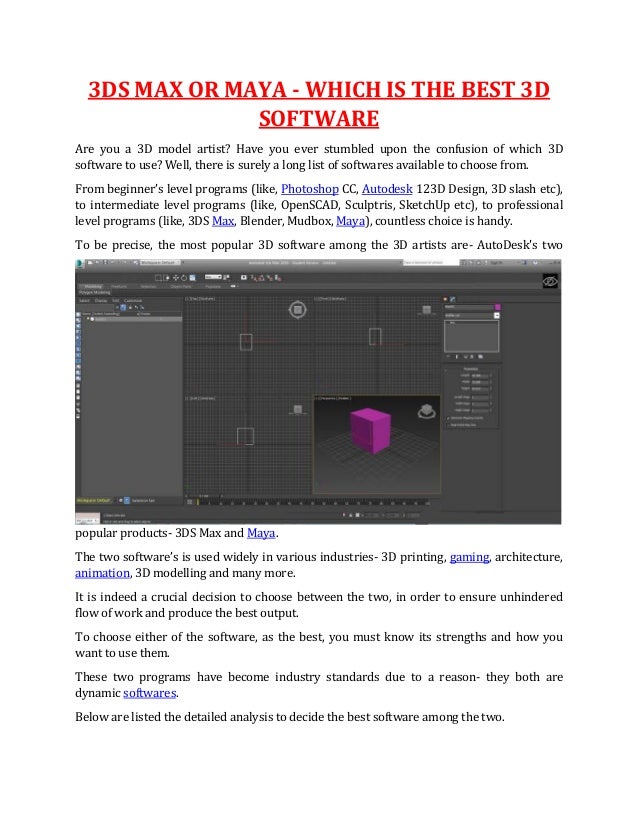Click the Maya link after '3DS Max and'
The height and width of the screenshot is (826, 638).
261,533
